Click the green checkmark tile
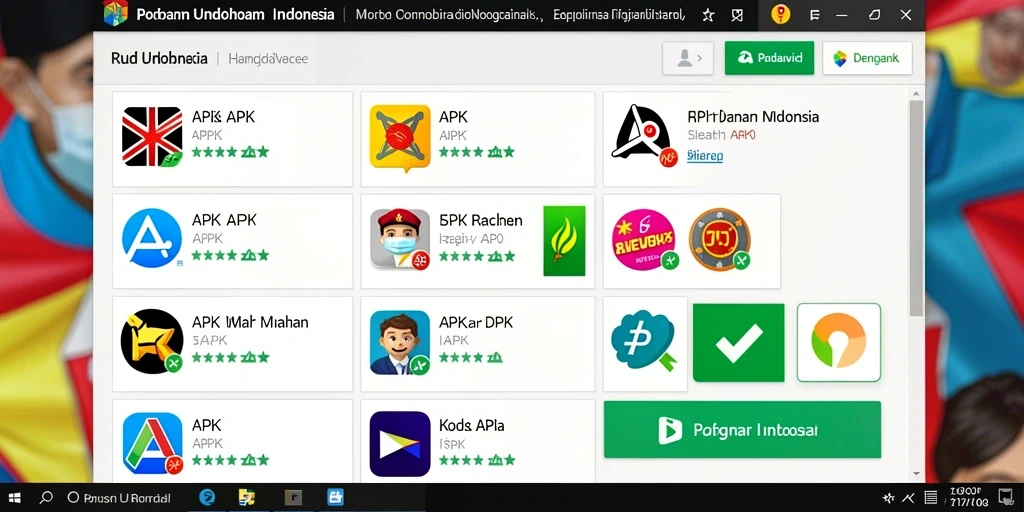Image resolution: width=1024 pixels, height=512 pixels. 738,342
